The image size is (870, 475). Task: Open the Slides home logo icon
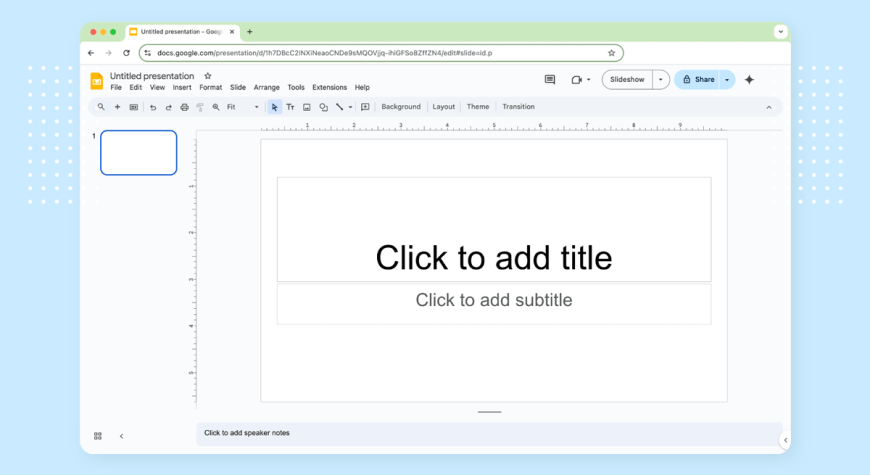click(97, 81)
